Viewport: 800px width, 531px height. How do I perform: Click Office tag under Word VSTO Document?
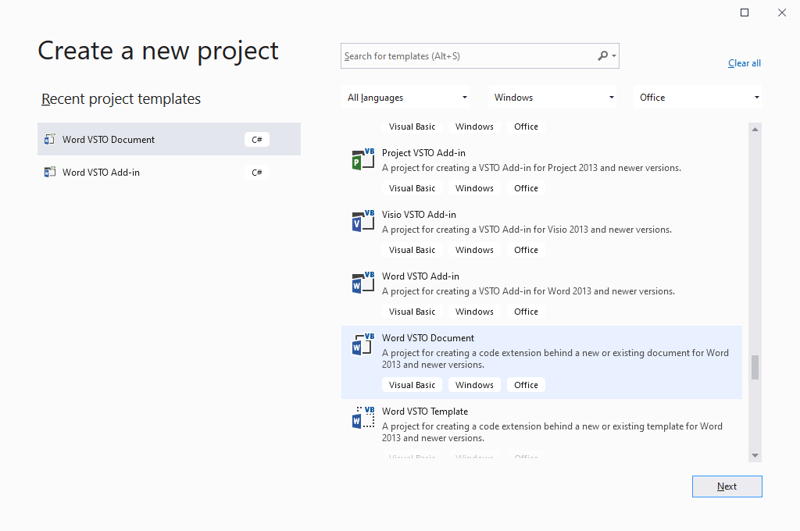click(526, 385)
